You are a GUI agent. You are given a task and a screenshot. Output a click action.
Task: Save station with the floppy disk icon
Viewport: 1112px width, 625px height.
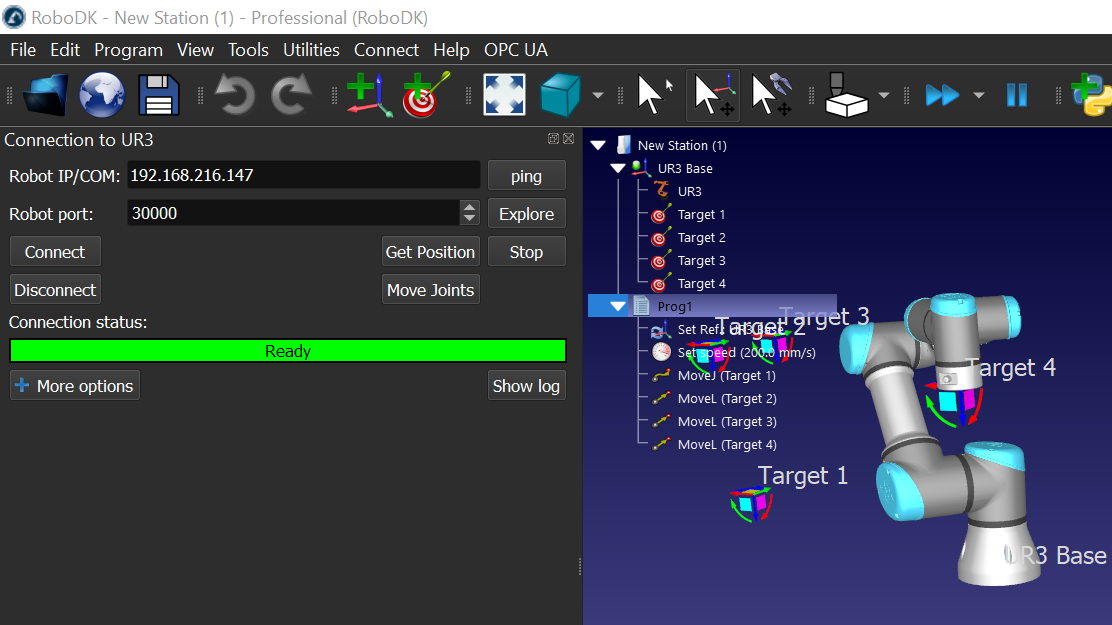tap(158, 95)
